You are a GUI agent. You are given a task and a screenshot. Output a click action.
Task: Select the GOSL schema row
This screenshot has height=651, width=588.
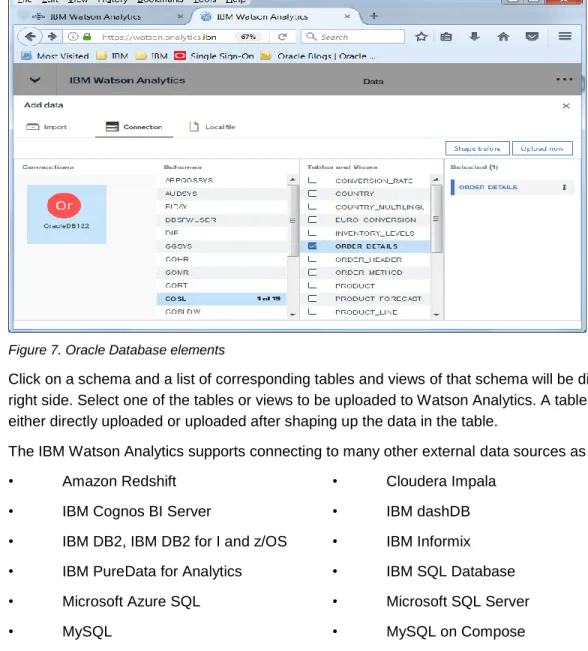[x=222, y=299]
